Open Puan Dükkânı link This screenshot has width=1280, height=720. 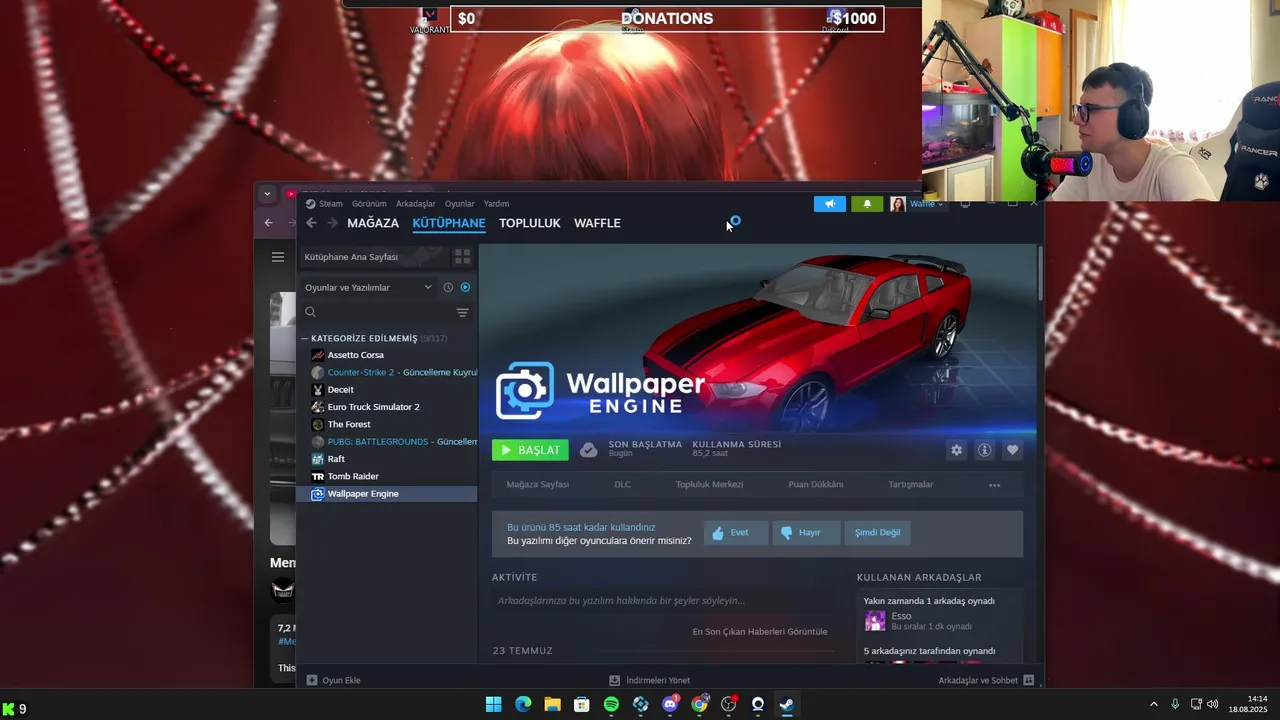(816, 485)
